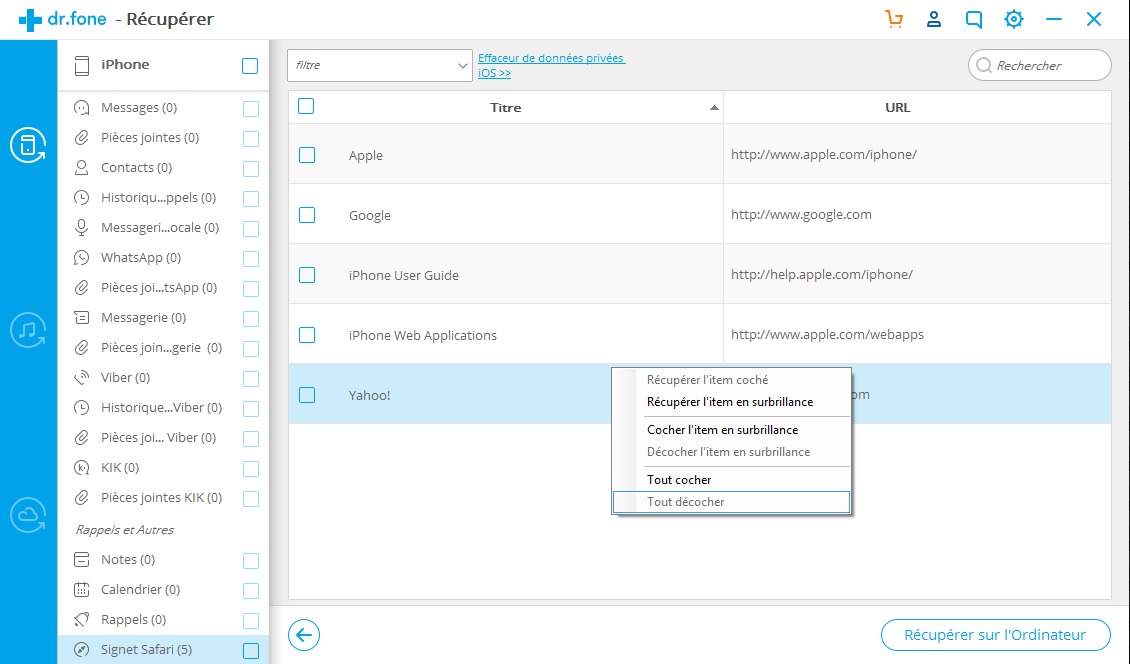Click the Notes icon
1130x664 pixels.
tap(81, 559)
